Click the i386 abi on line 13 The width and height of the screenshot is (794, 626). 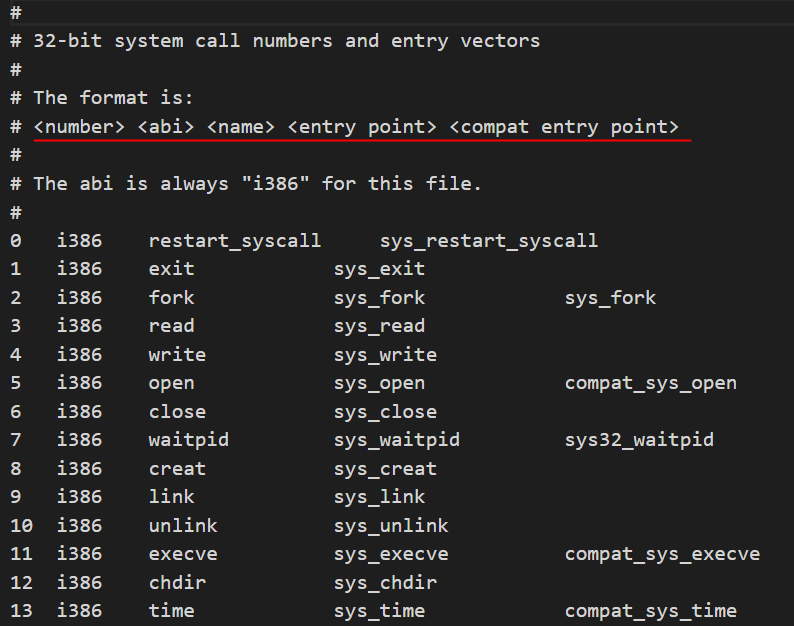pos(79,611)
